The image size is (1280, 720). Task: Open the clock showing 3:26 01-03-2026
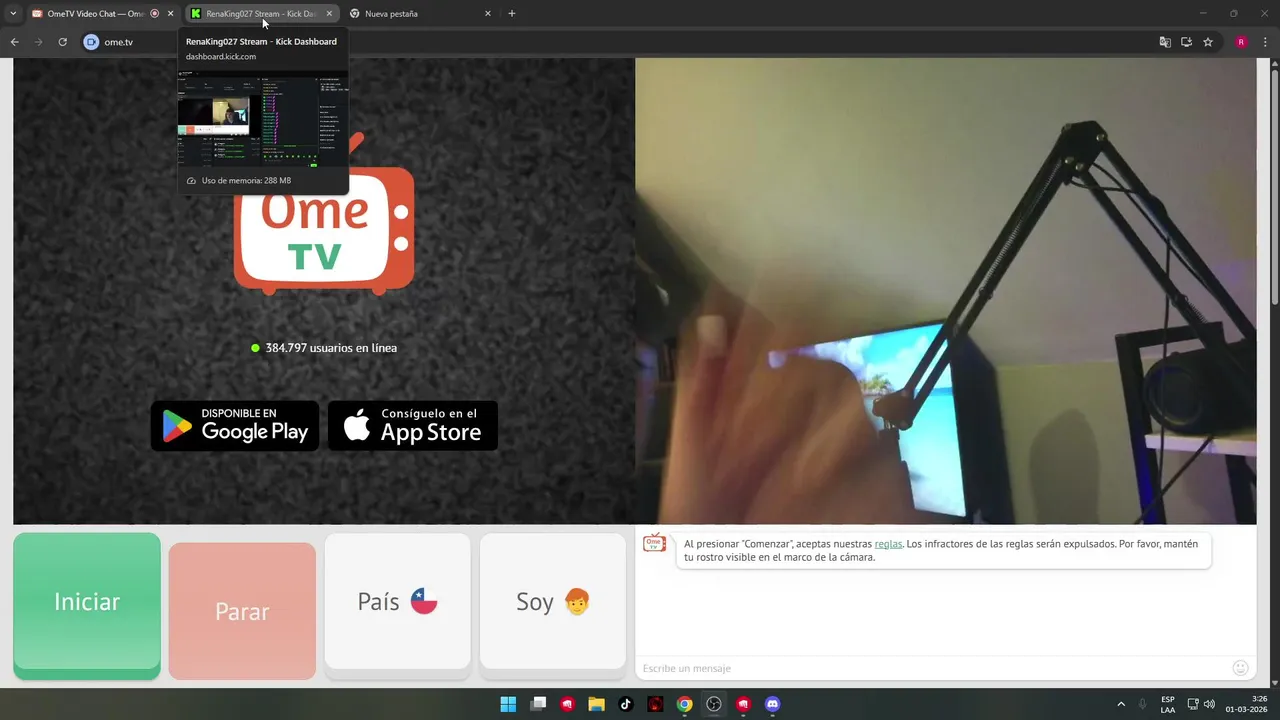coord(1246,704)
